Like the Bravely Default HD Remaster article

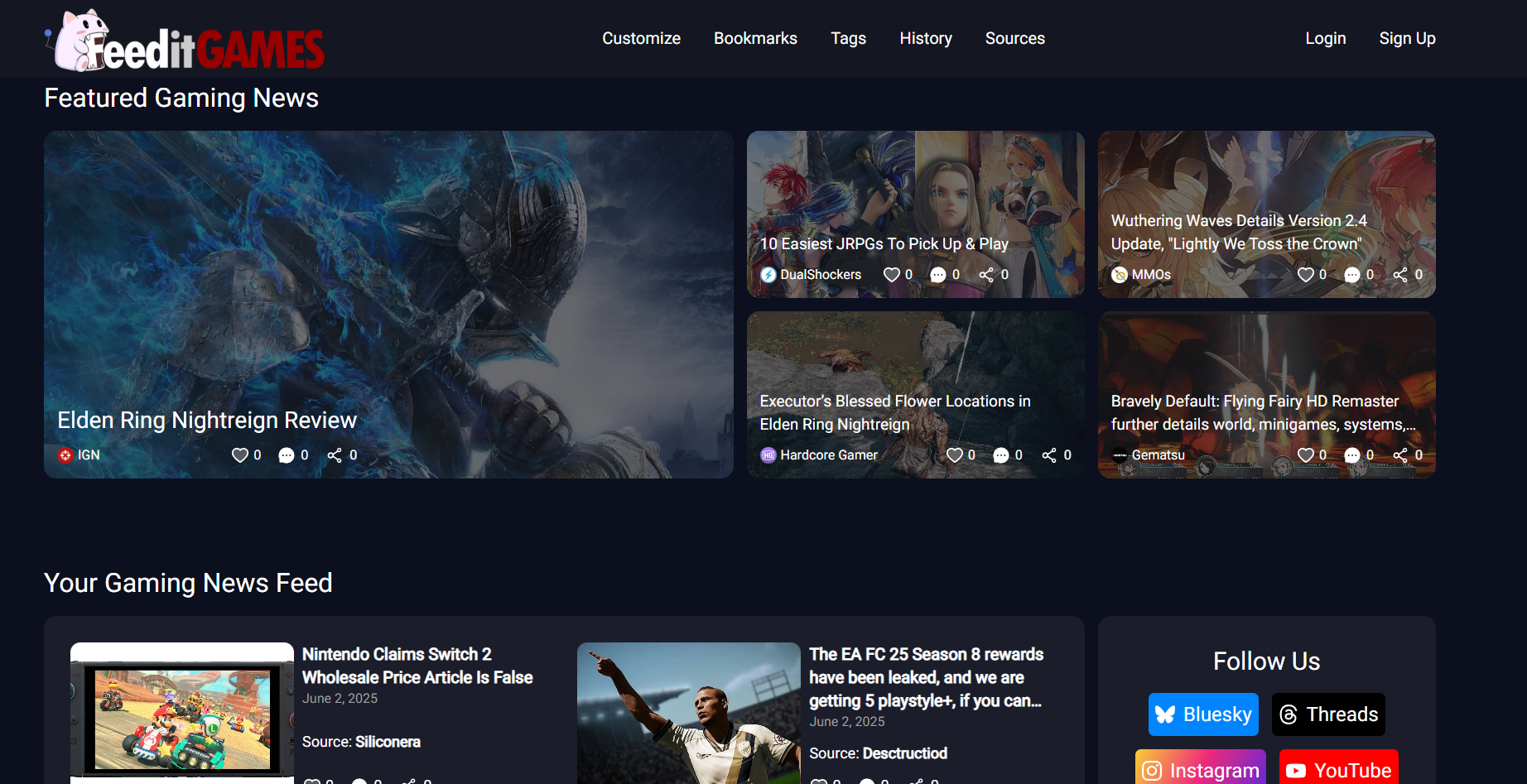(x=1306, y=455)
